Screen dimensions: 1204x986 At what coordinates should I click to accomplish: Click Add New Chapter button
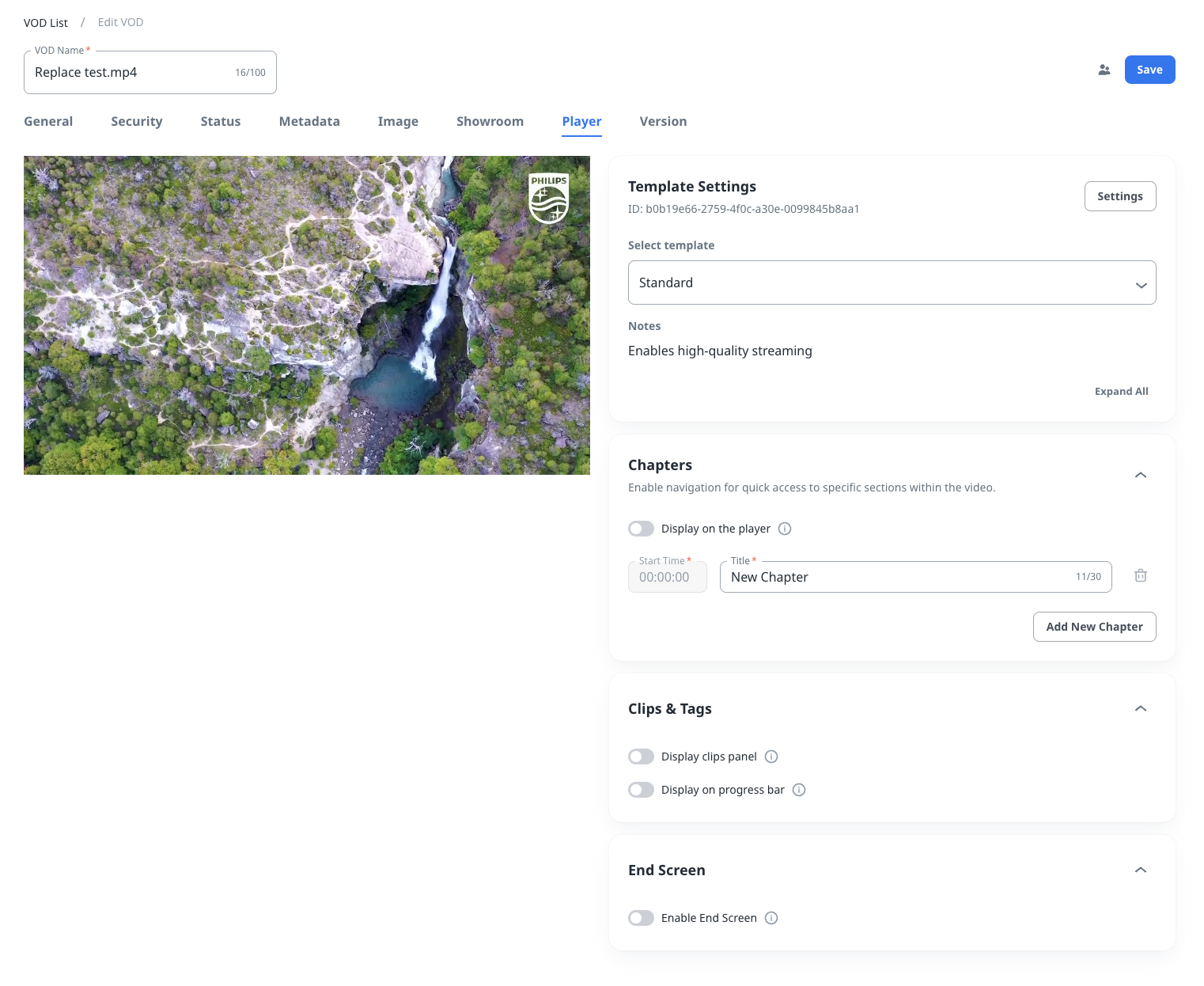[1094, 627]
